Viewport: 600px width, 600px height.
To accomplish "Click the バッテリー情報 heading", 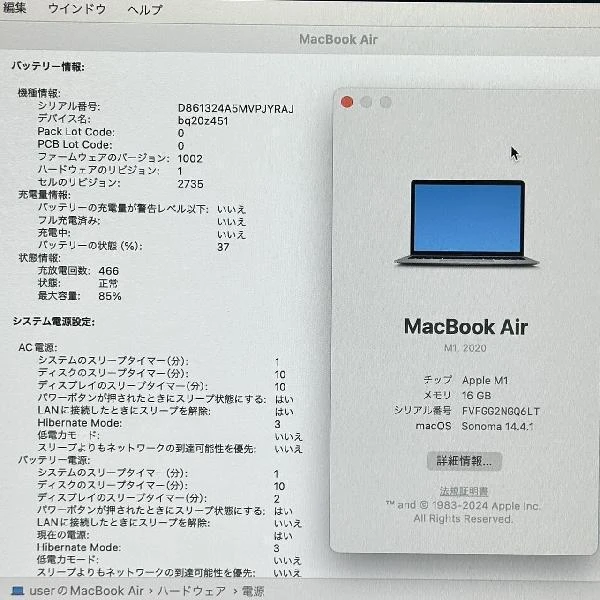I will (x=48, y=66).
